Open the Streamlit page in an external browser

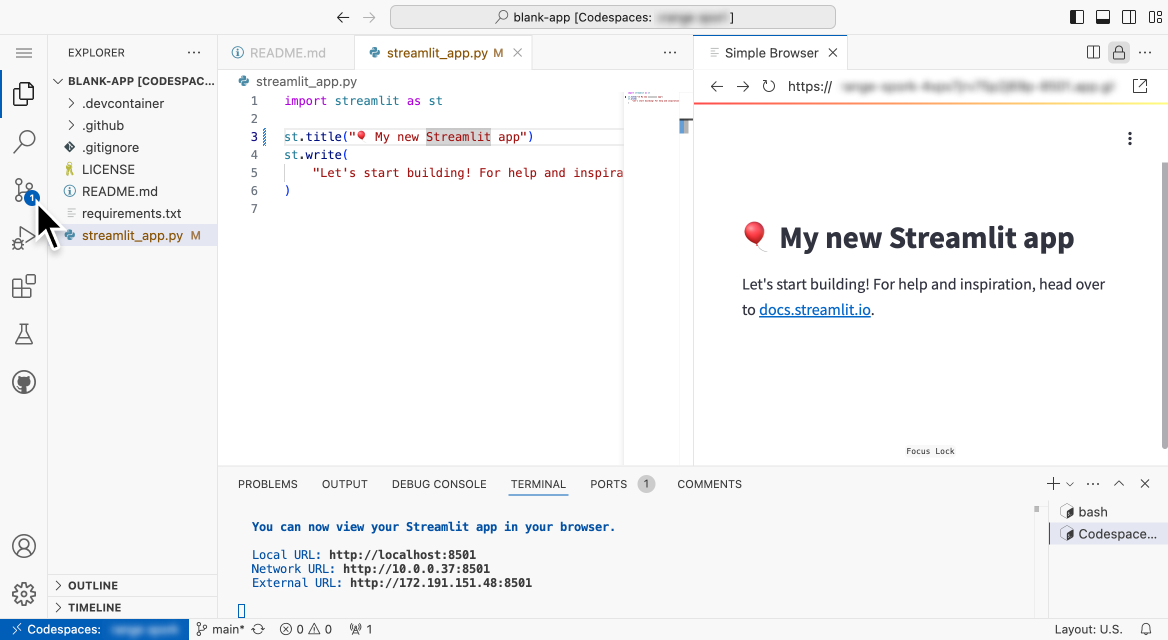(x=1140, y=86)
